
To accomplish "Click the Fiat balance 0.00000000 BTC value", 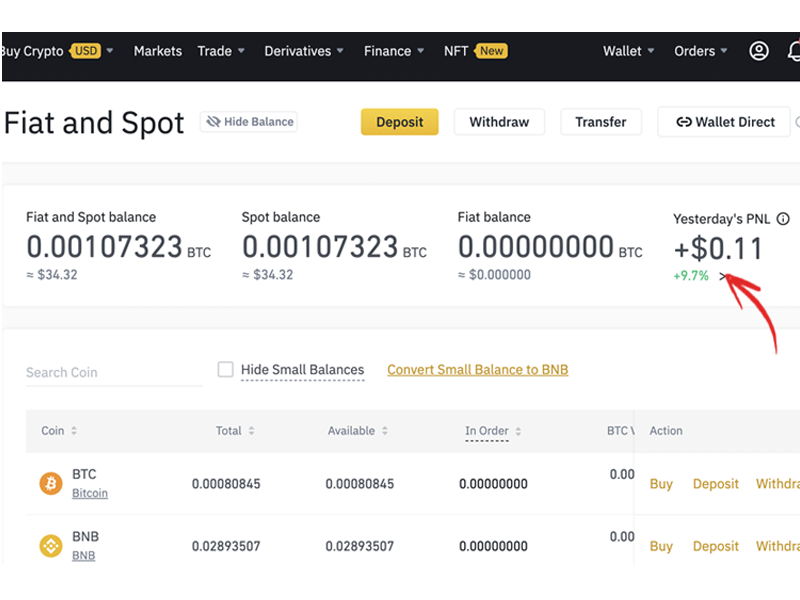I will [x=550, y=247].
